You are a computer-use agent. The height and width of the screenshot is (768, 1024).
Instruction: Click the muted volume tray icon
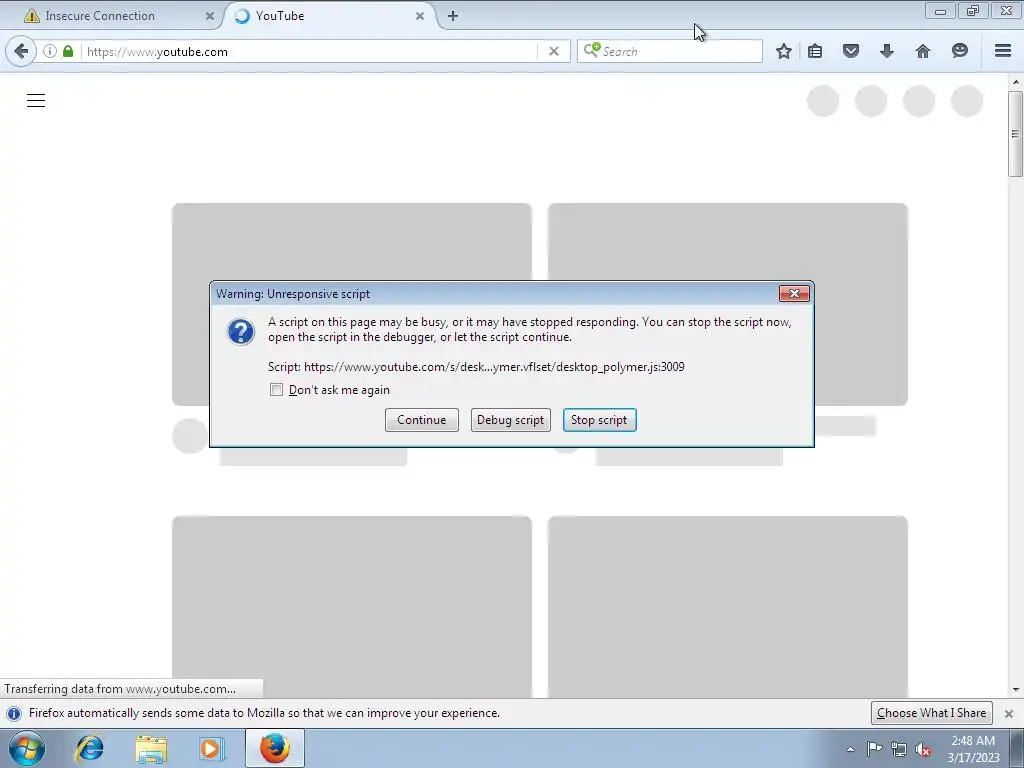923,749
